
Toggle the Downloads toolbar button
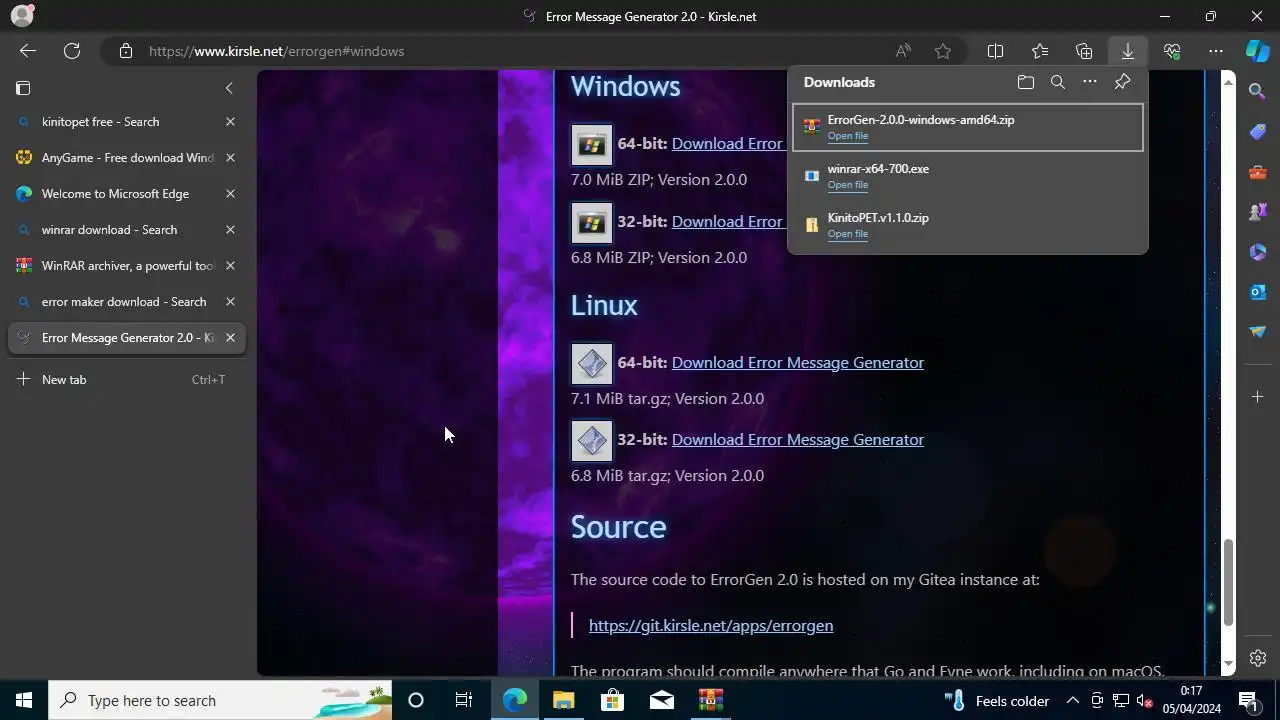[x=1128, y=51]
